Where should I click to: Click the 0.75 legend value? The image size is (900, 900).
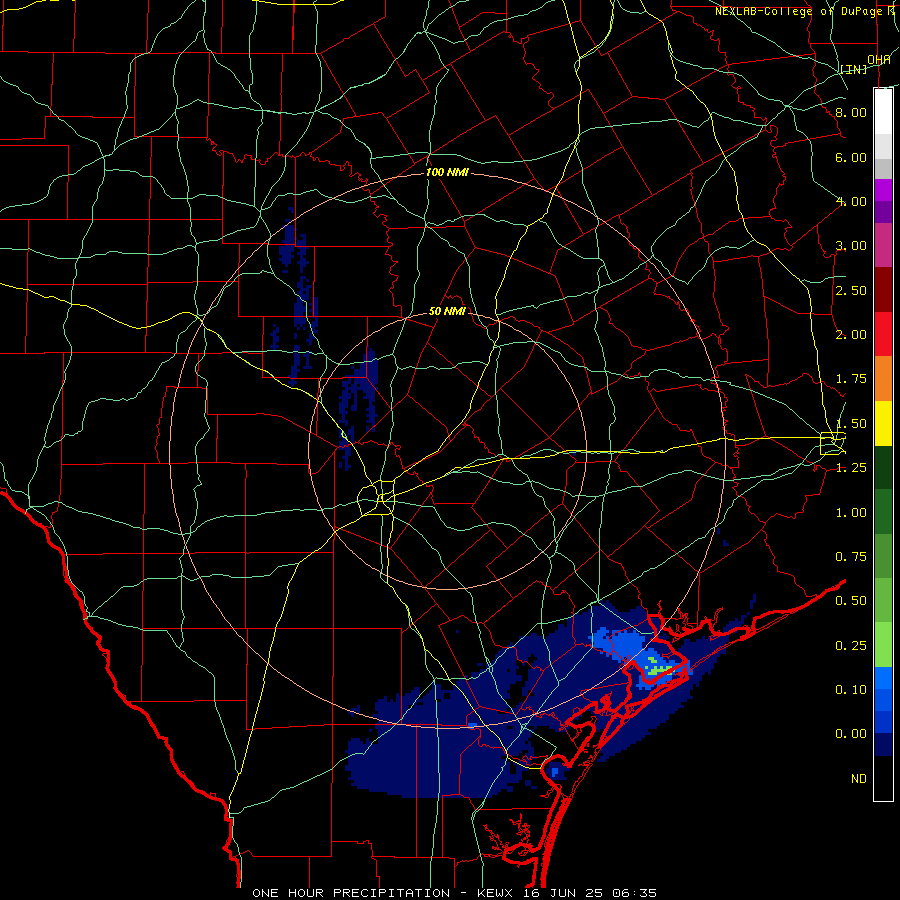click(851, 557)
